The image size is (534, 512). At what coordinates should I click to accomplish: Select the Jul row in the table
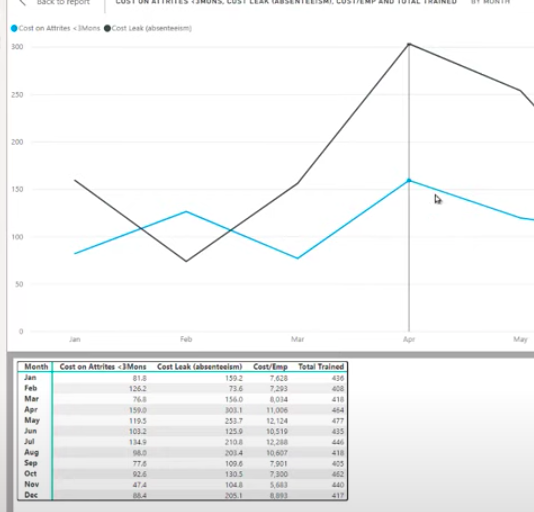(x=183, y=442)
